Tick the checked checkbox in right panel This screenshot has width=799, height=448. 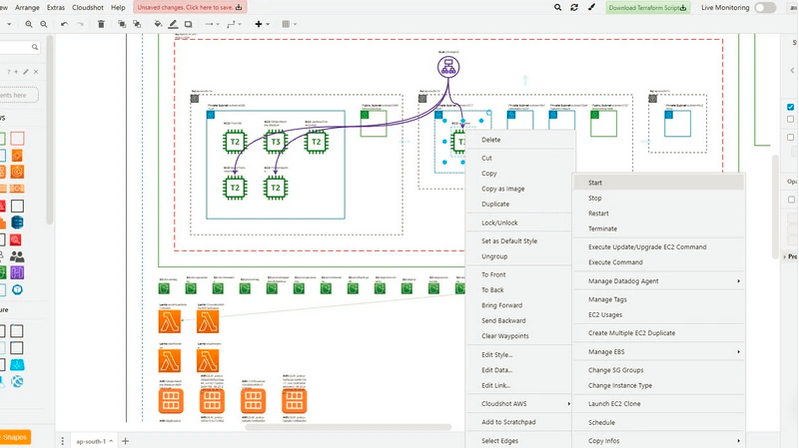point(790,106)
